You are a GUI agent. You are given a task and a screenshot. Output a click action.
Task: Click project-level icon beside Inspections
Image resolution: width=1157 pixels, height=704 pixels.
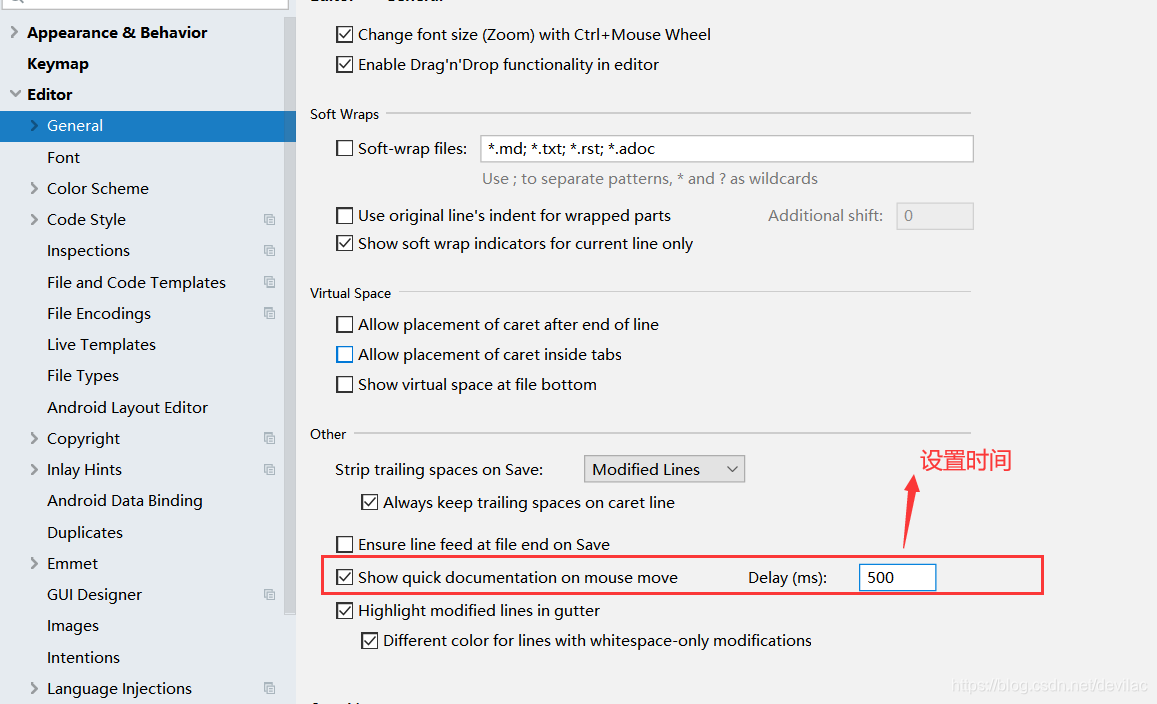pos(269,251)
